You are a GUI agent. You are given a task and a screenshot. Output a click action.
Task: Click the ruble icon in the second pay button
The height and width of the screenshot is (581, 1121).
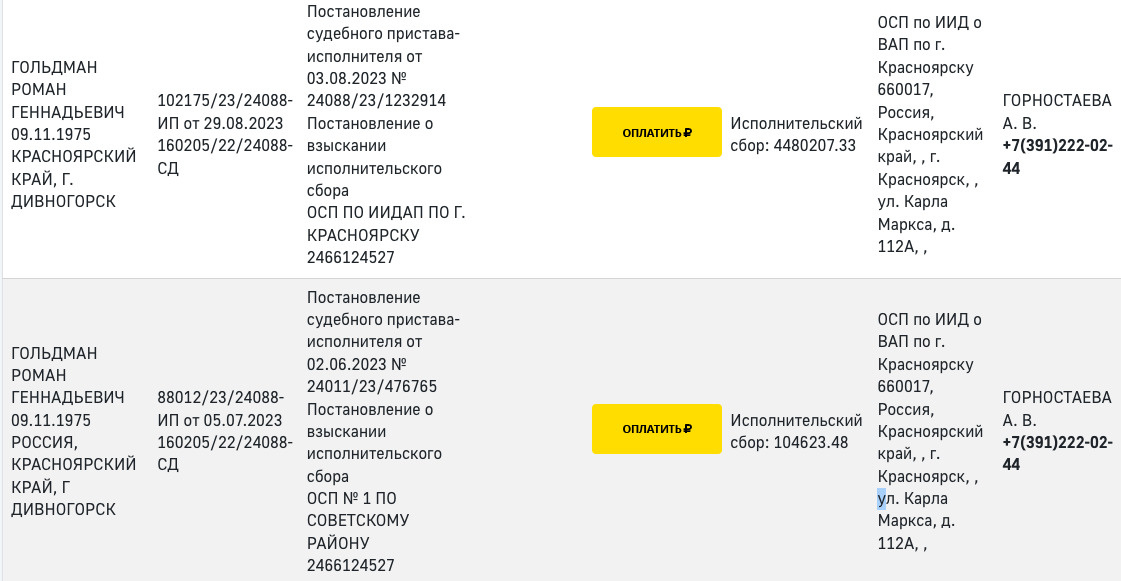(x=688, y=429)
